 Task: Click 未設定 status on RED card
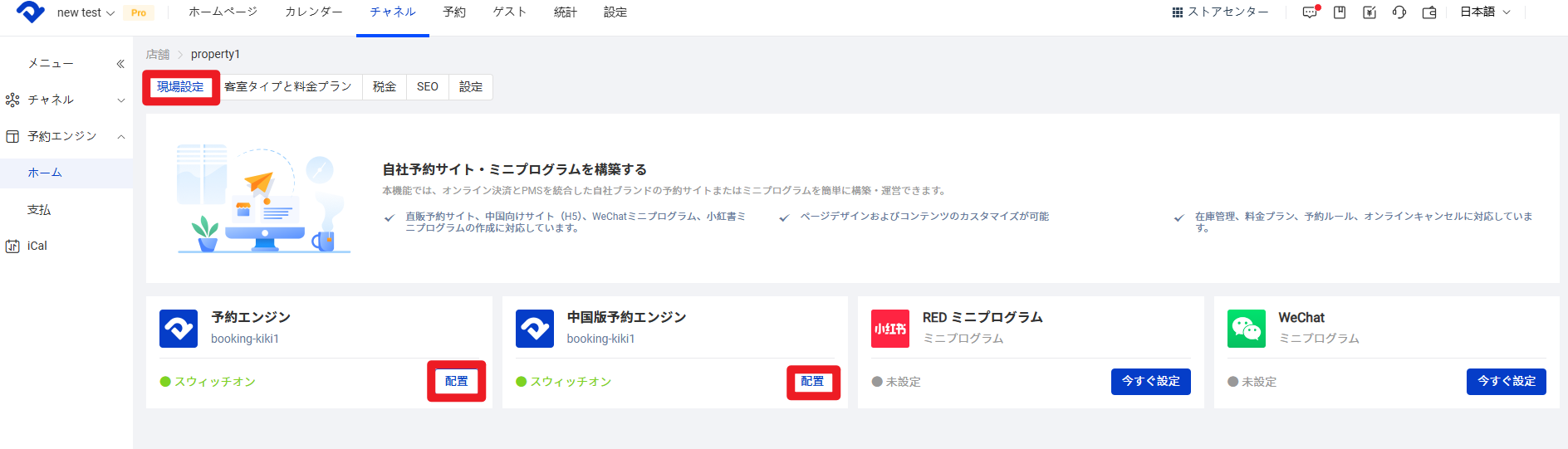pyautogui.click(x=896, y=382)
